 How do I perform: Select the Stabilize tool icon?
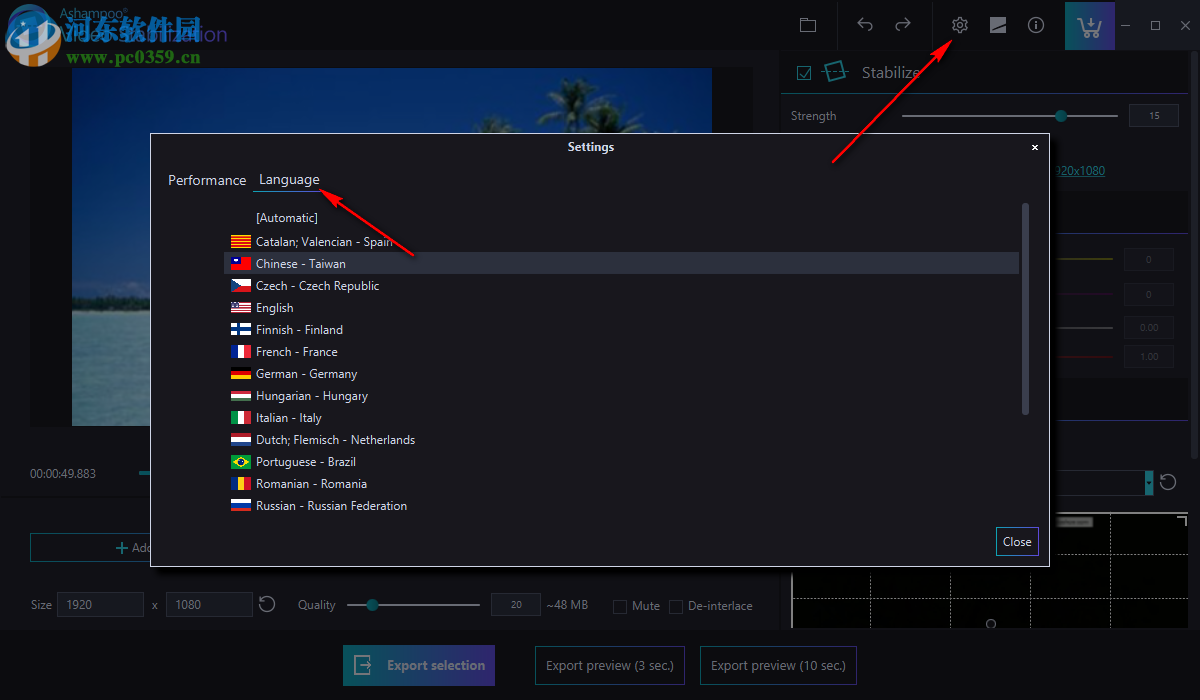pos(835,71)
